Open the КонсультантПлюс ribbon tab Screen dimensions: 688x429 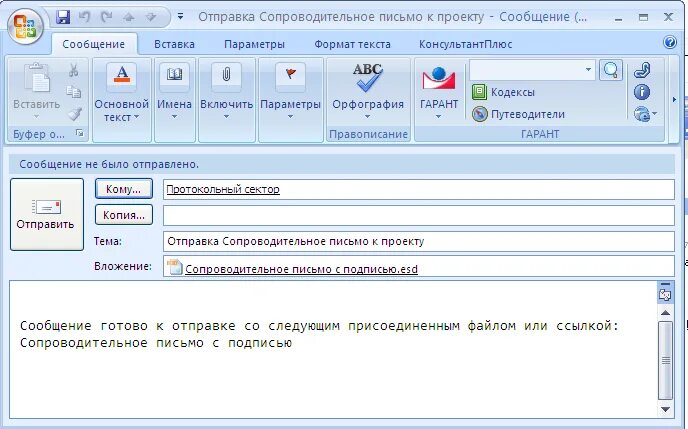click(x=466, y=44)
